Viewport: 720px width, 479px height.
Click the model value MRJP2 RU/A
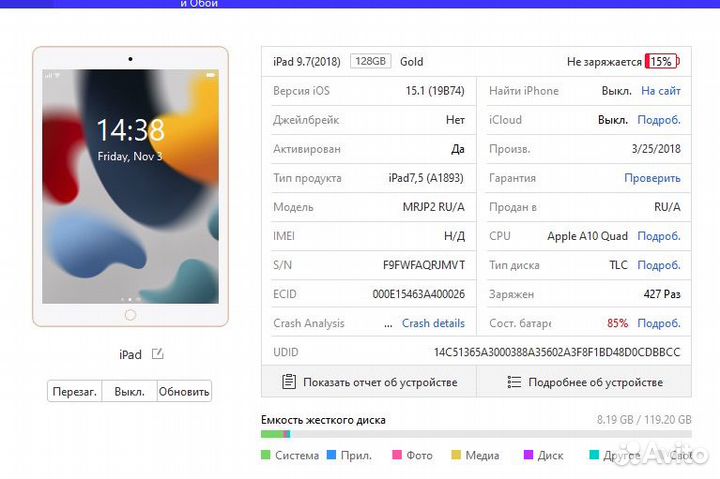[433, 207]
